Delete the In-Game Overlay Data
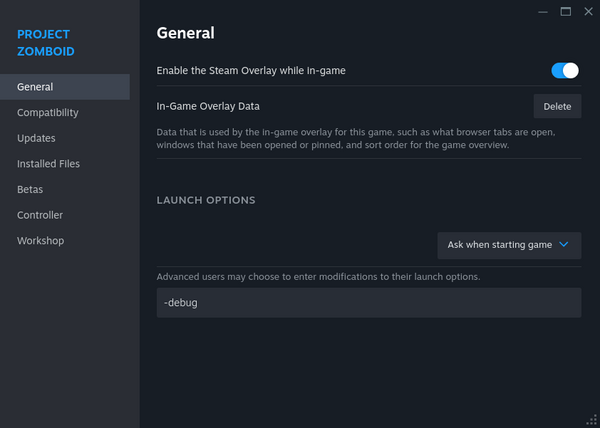Screen dimensions: 600x428 557,106
